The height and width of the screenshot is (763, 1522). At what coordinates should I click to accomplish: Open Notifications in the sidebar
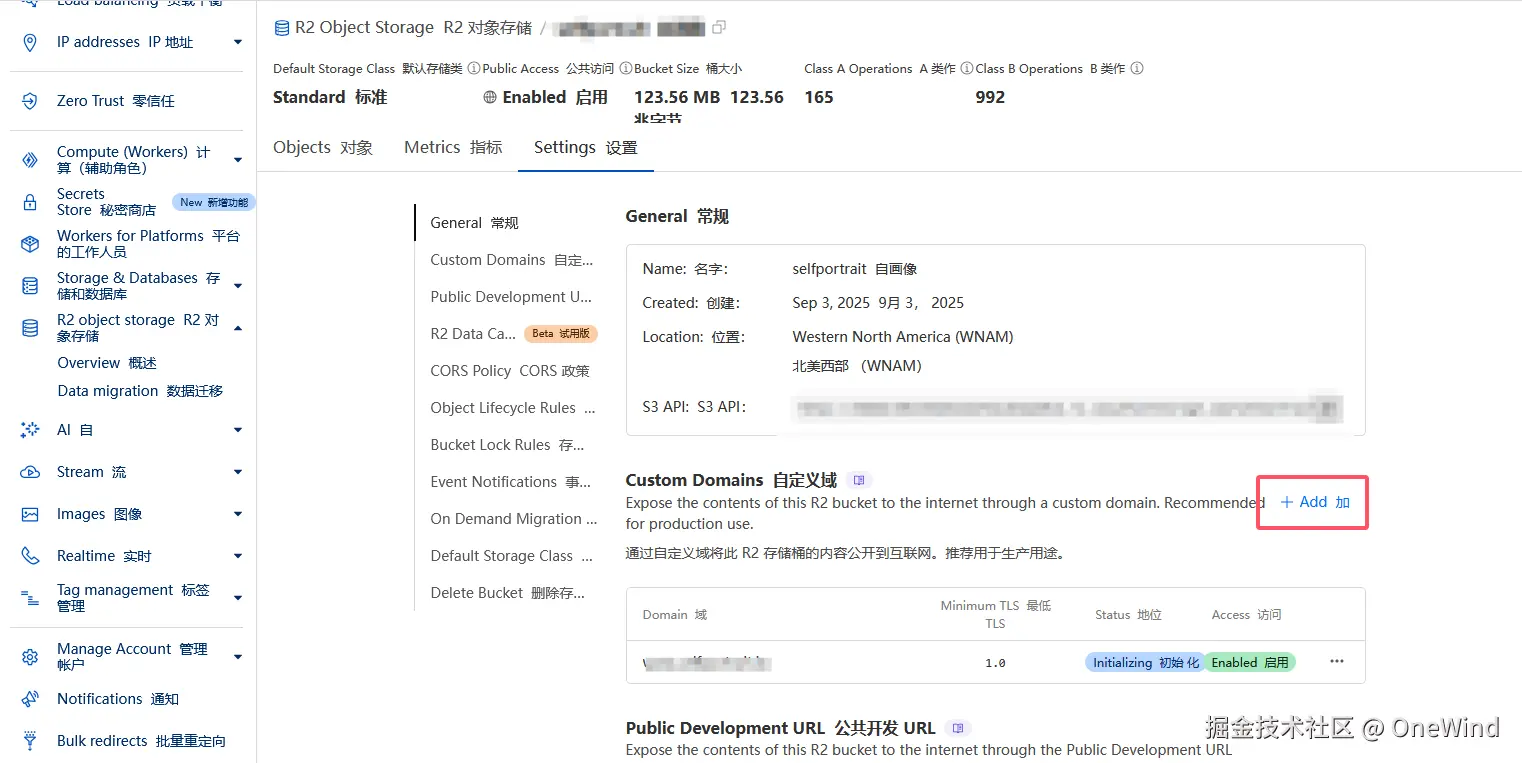(118, 699)
